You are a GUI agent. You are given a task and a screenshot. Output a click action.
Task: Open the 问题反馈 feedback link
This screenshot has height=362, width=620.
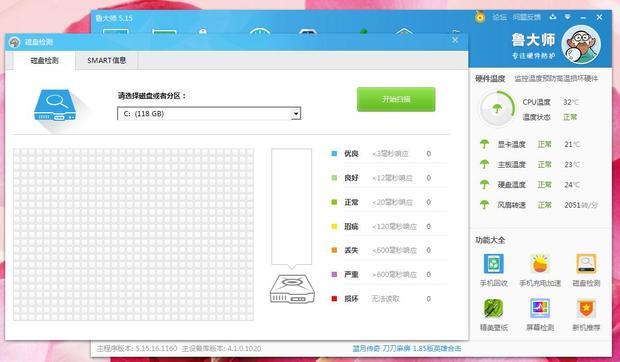(527, 17)
